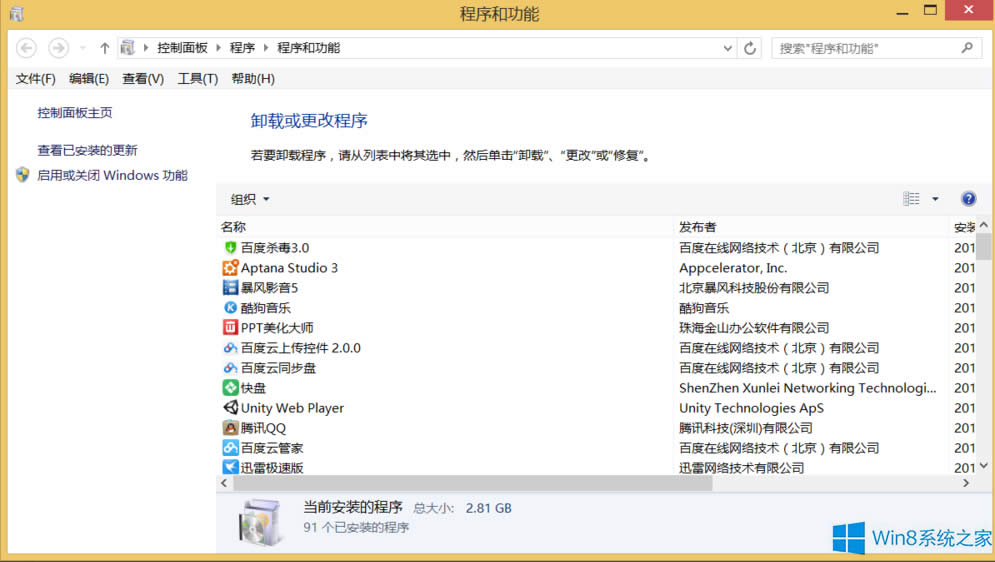Click 控制面板 breadcrumb in address bar
The image size is (995, 562).
click(182, 48)
